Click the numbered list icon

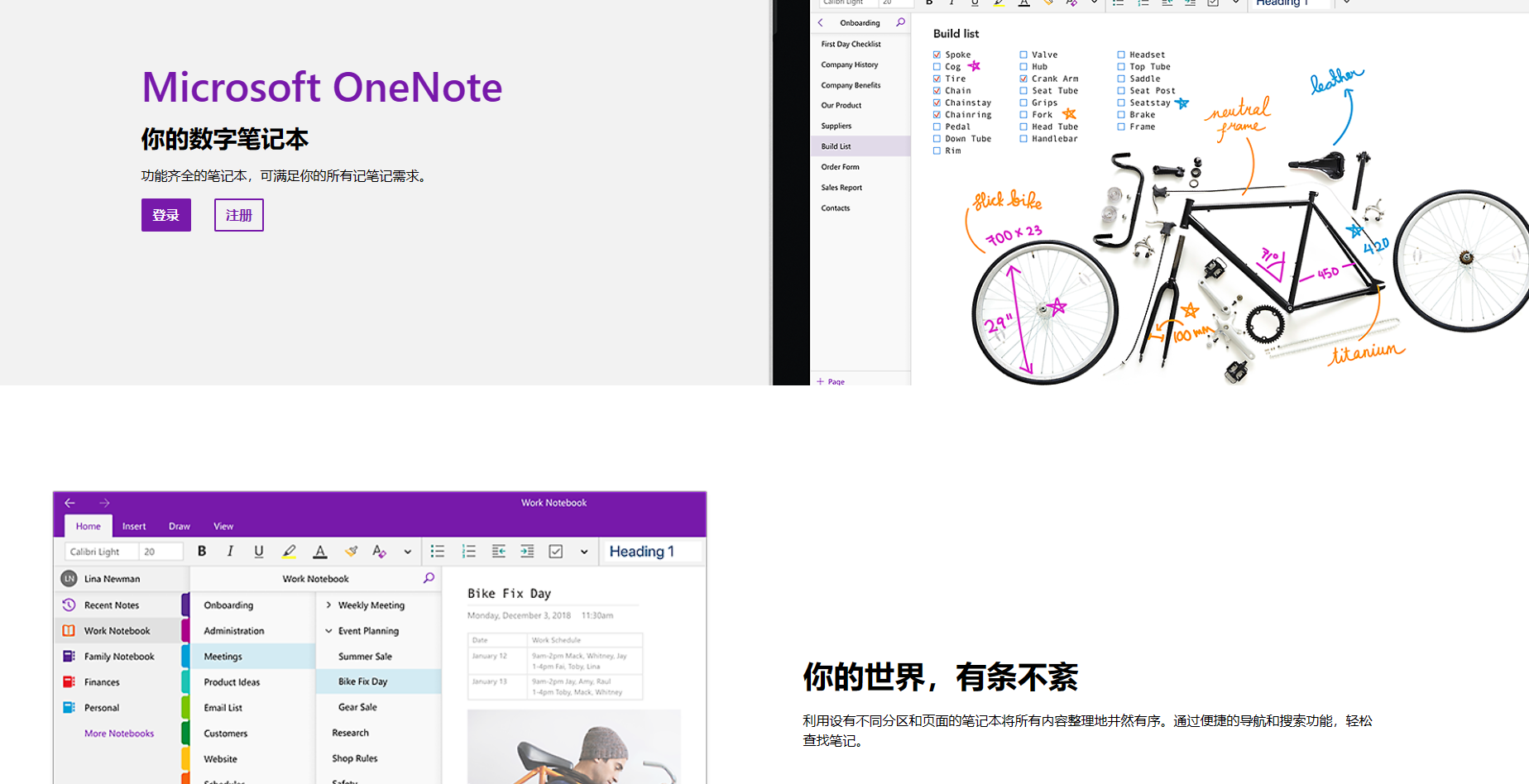[x=468, y=552]
